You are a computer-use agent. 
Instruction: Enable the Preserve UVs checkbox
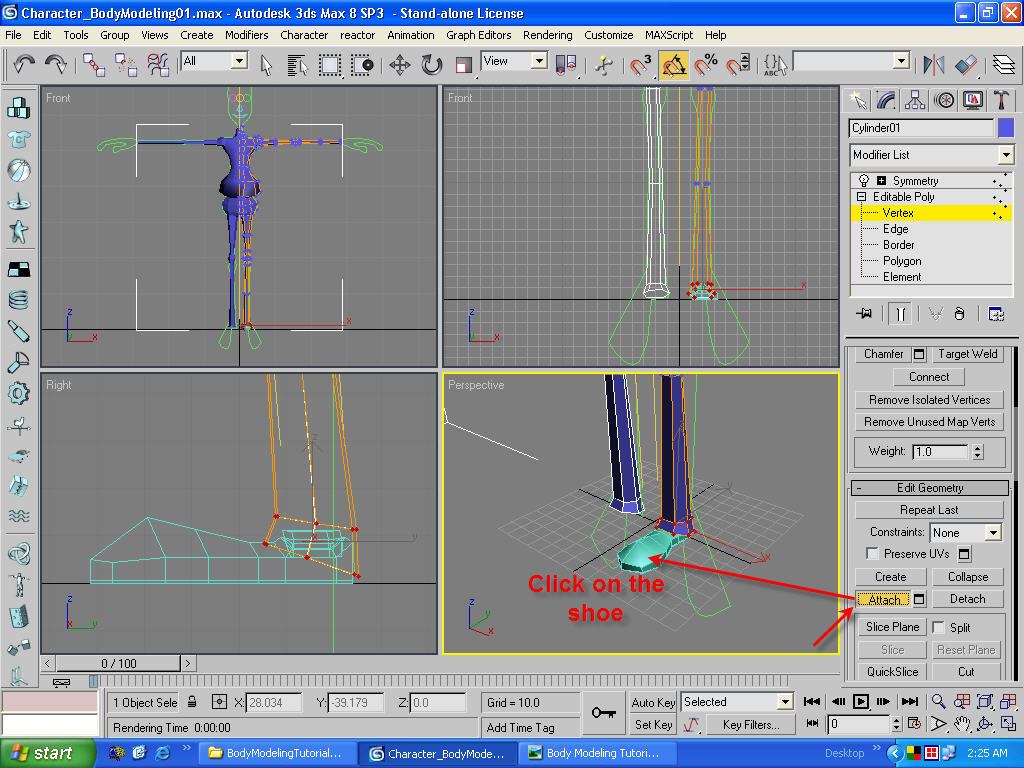872,554
